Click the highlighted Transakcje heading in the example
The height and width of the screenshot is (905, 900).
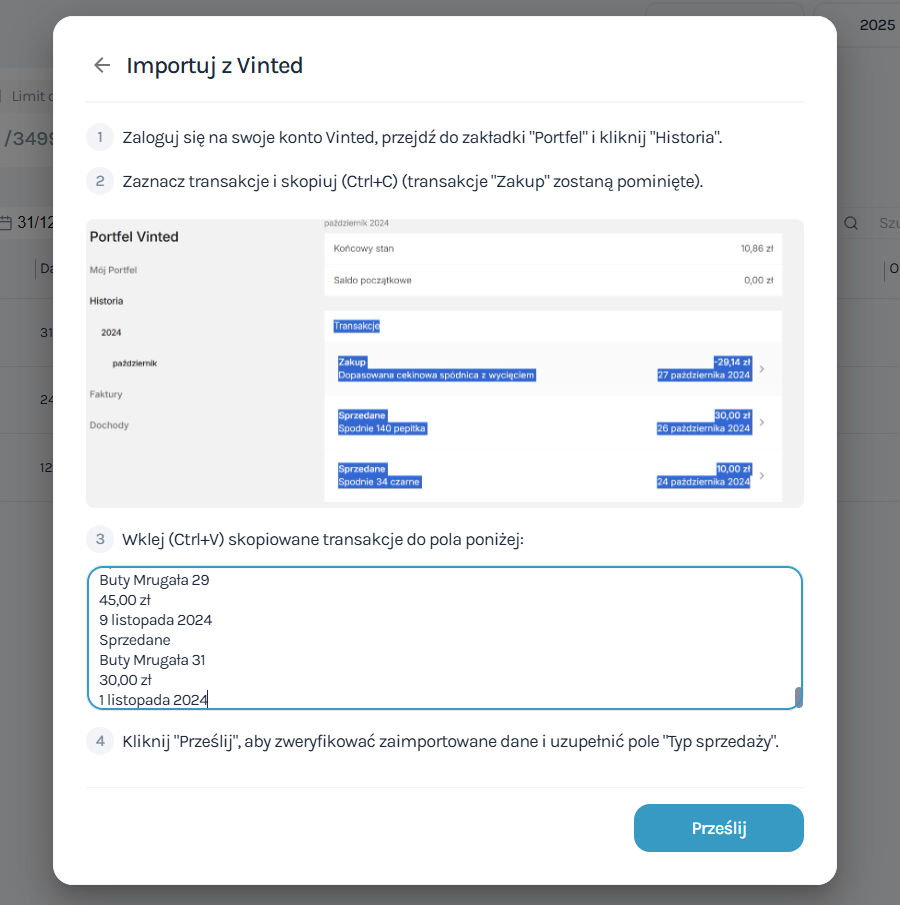point(357,326)
